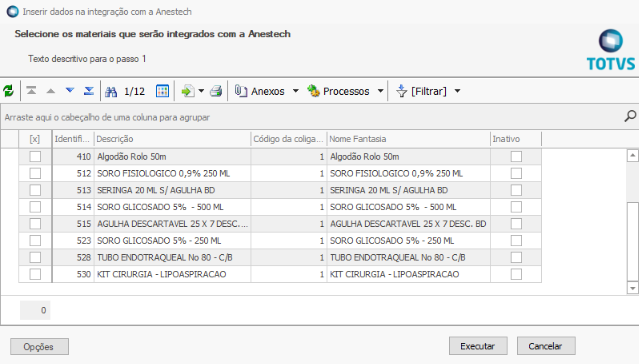
Task: Open the Processos menu
Action: [346, 91]
